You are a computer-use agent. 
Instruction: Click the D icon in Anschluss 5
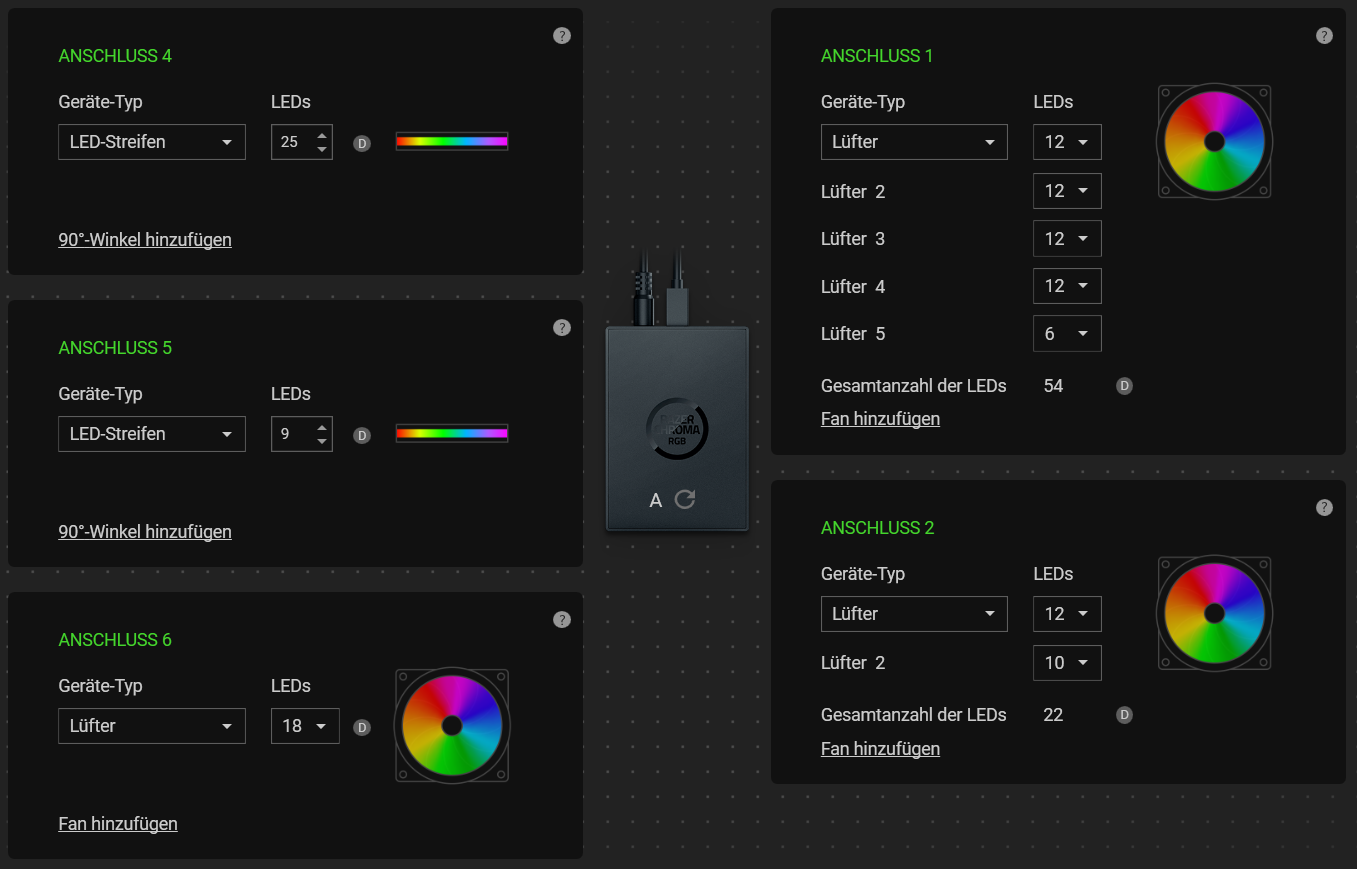(362, 436)
